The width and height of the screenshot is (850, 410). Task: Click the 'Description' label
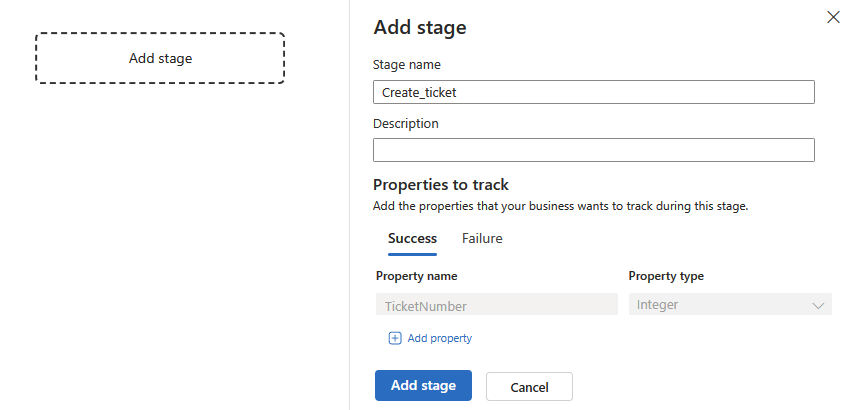click(x=405, y=124)
